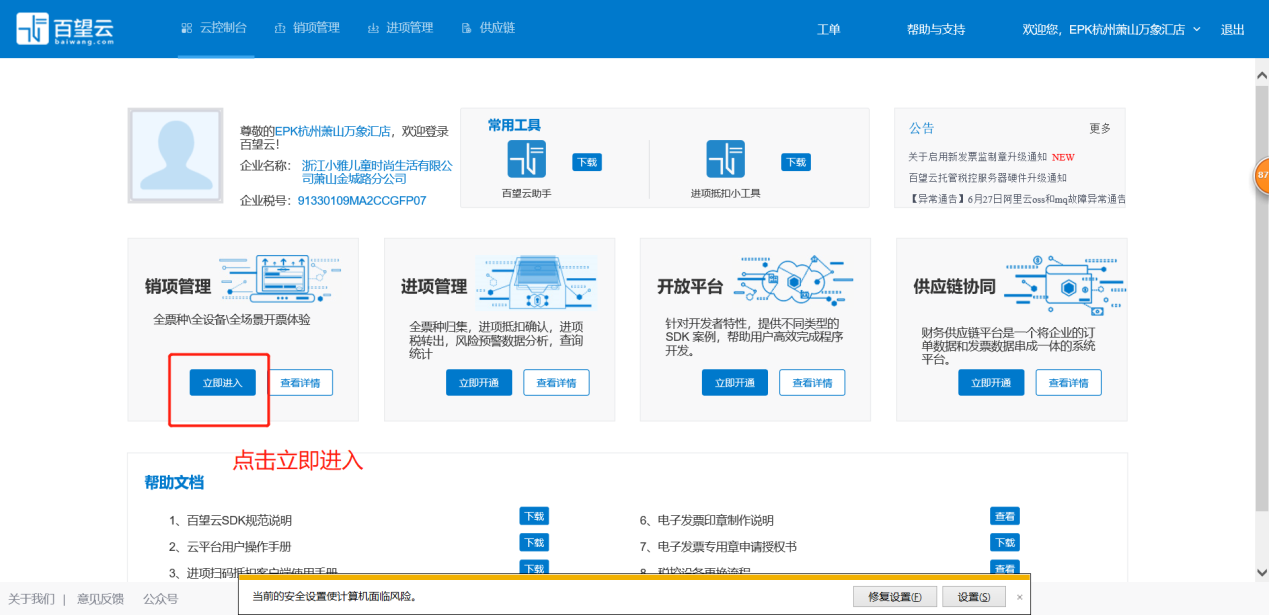Click the 百望云 logo in the header

(x=65, y=29)
